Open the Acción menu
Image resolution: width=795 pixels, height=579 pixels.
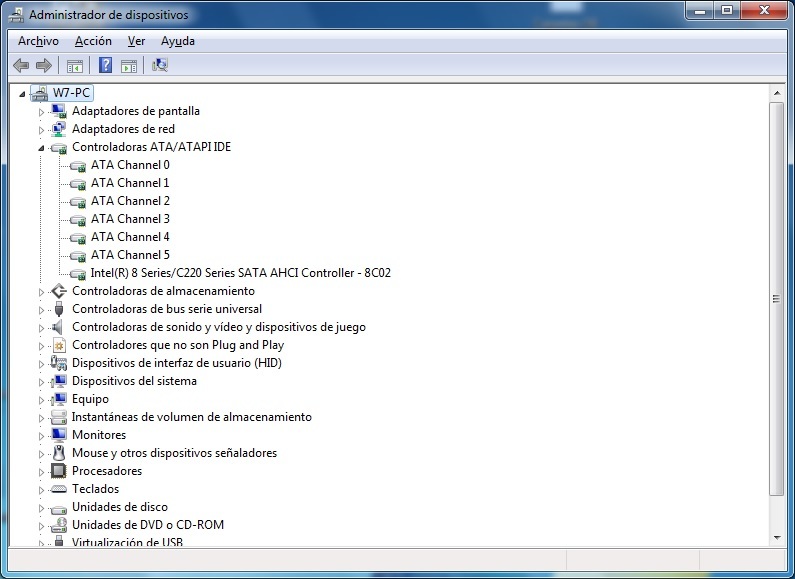[93, 41]
